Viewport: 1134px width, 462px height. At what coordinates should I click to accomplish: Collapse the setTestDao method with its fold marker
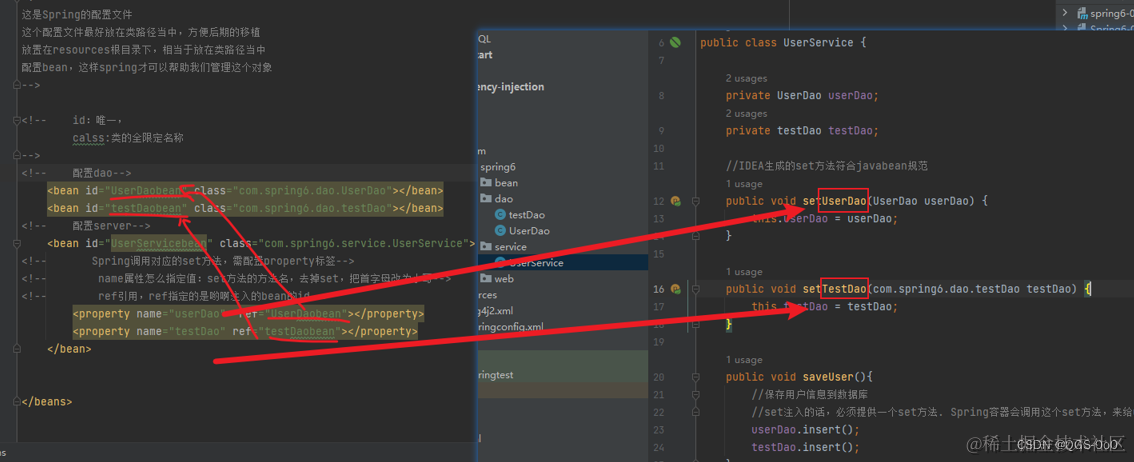click(696, 289)
